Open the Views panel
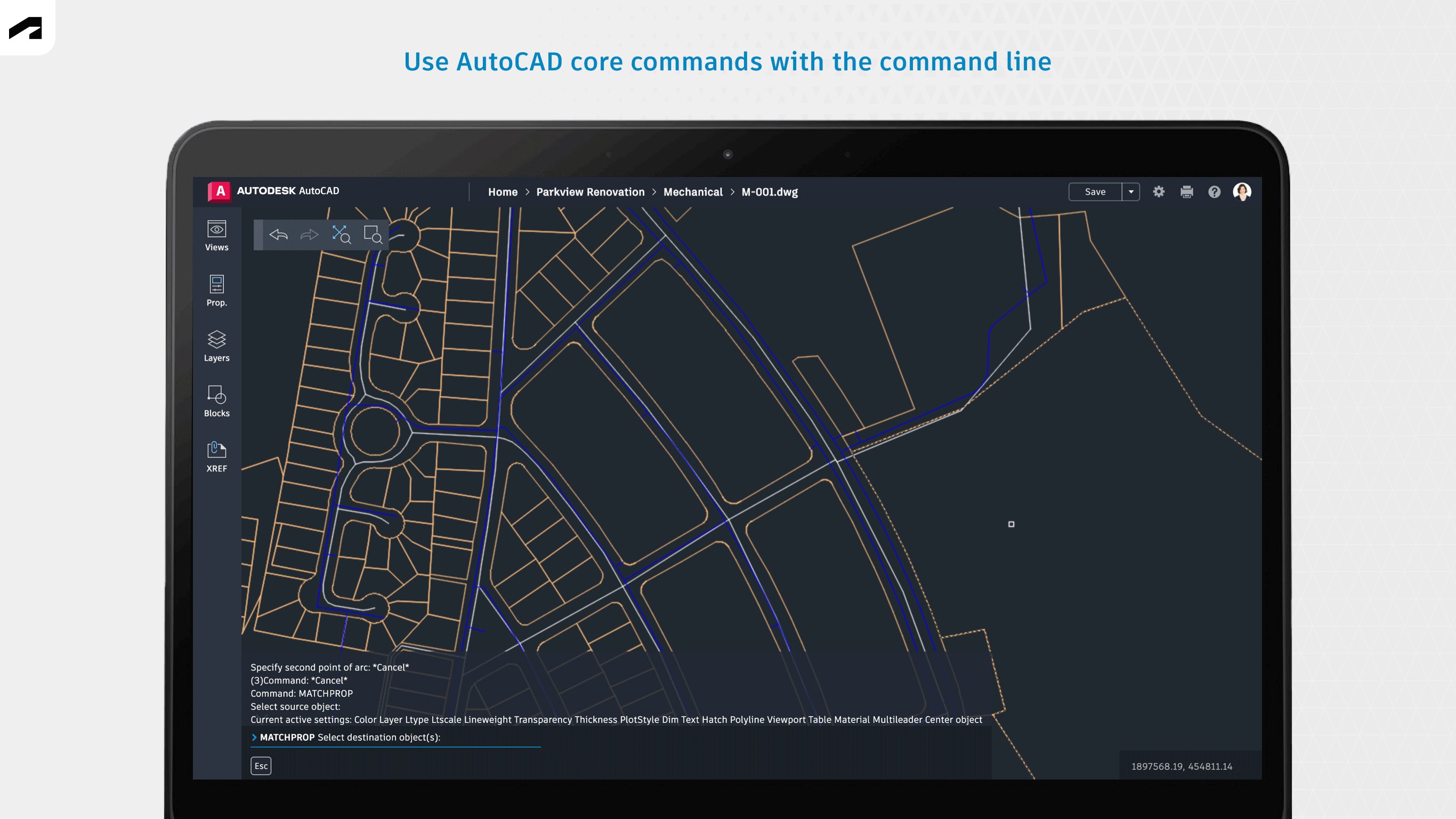1456x819 pixels. tap(216, 235)
